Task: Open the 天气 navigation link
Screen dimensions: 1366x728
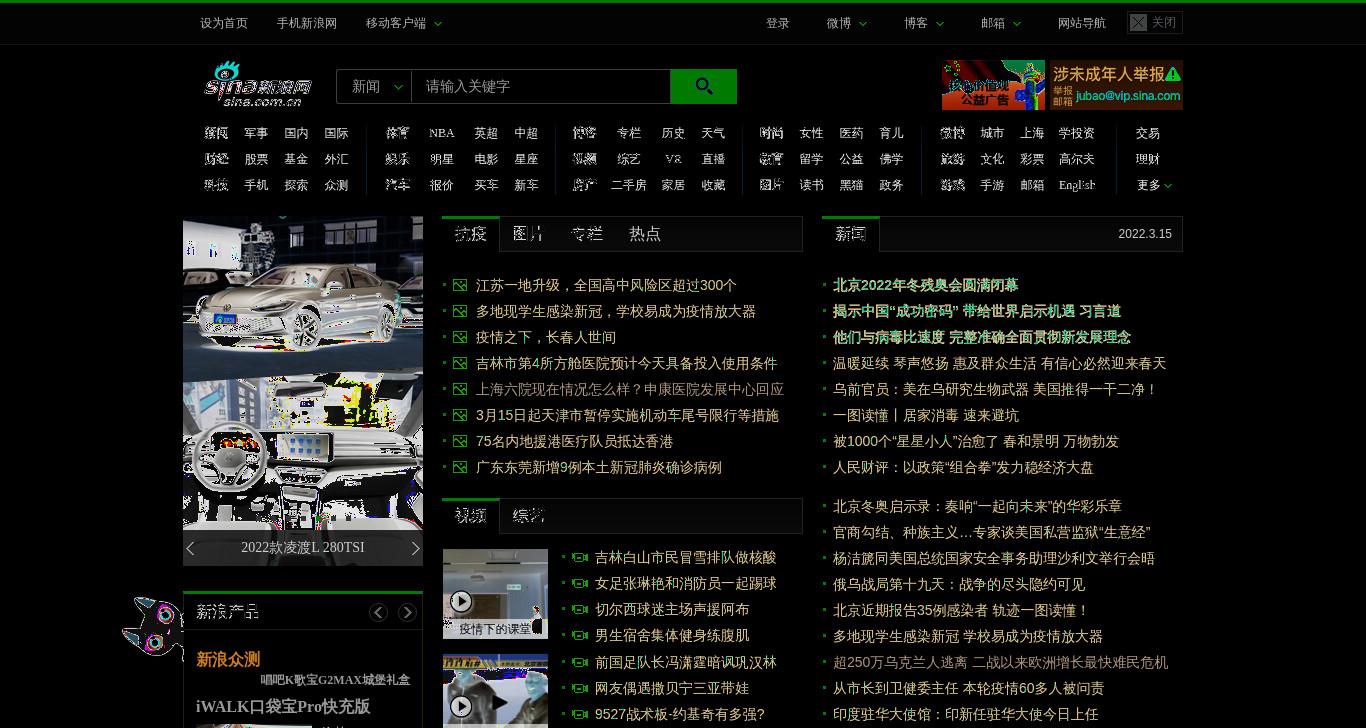Action: click(x=713, y=133)
